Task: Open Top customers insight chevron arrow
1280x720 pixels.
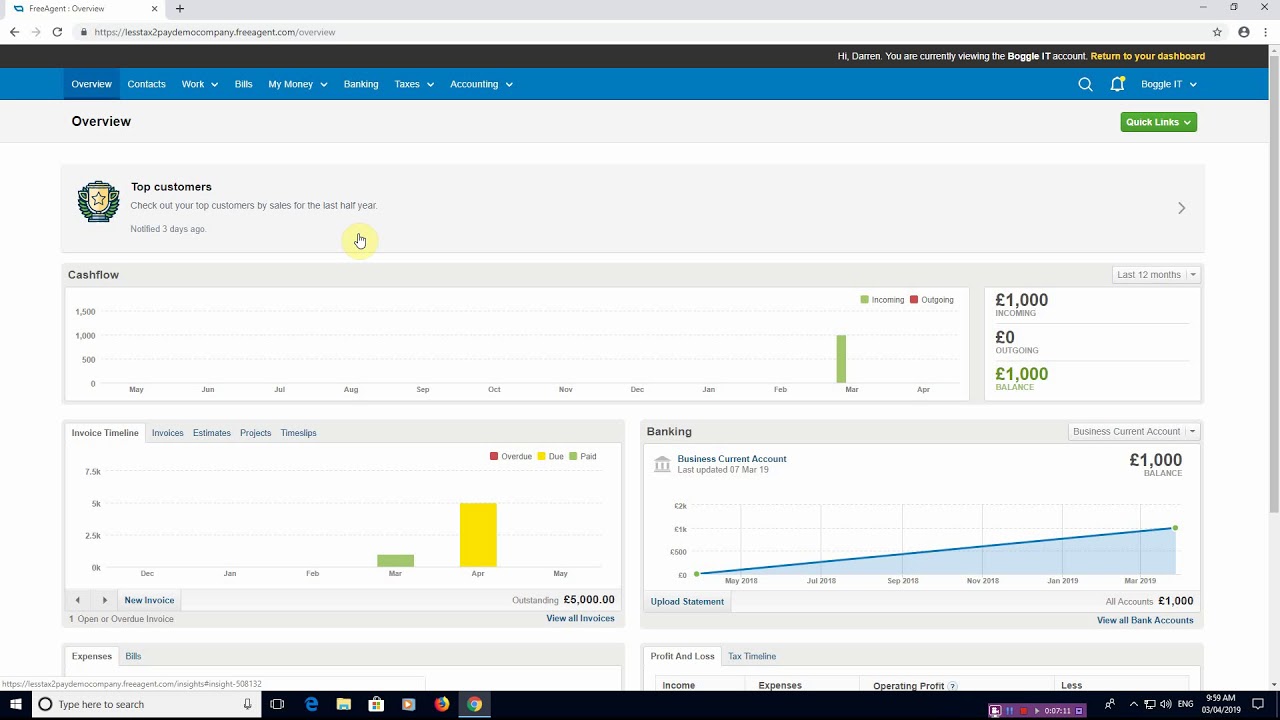Action: tap(1181, 208)
